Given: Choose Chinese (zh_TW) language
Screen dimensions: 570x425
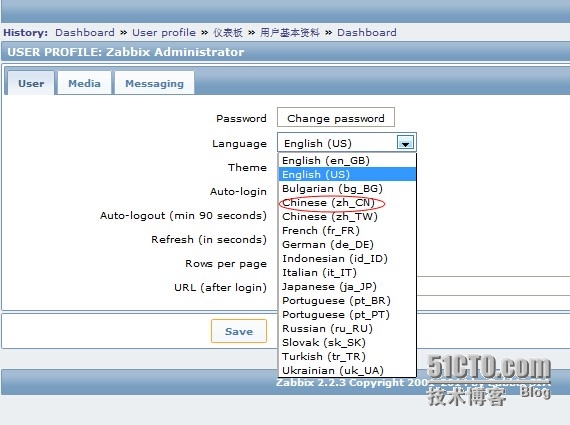Looking at the screenshot, I should pos(347,216).
